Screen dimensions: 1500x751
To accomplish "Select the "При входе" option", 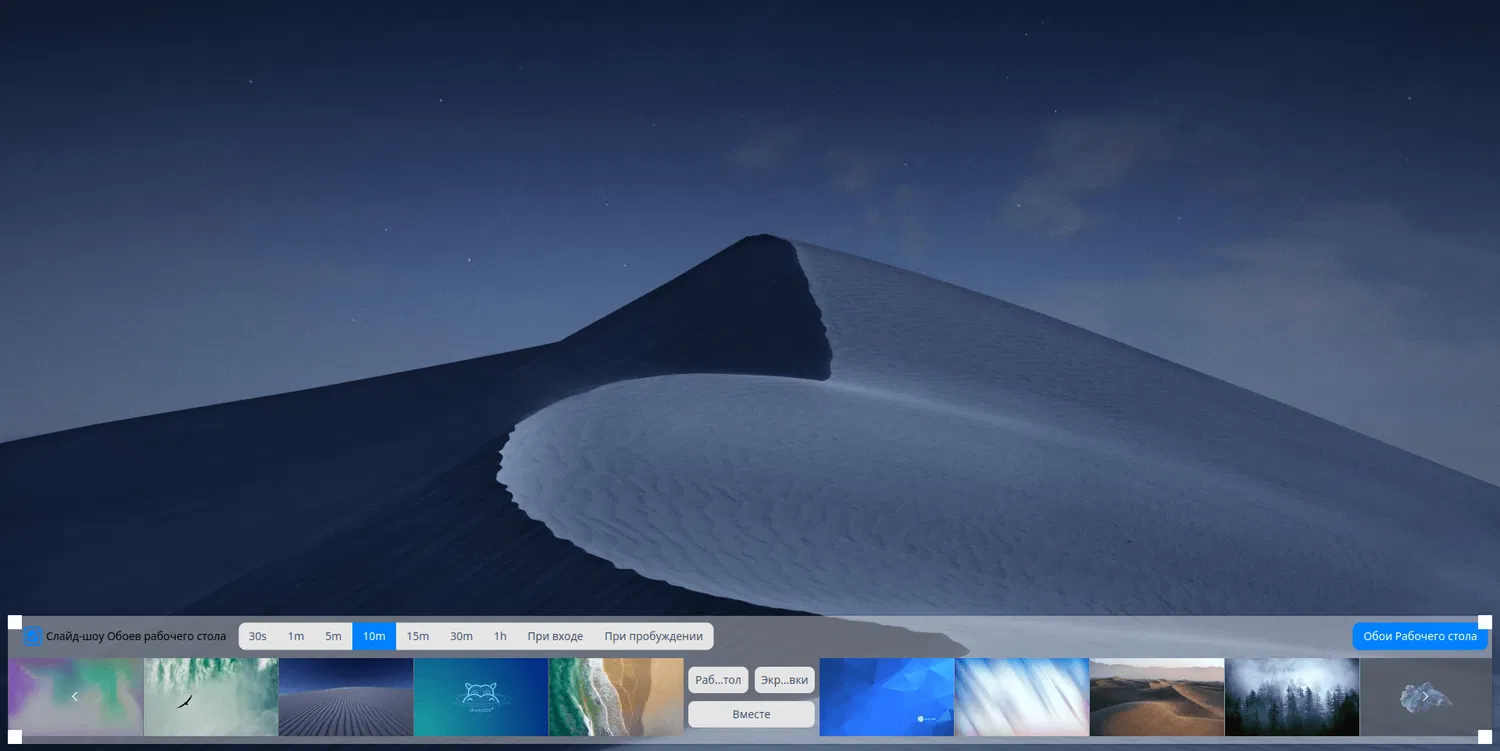I will point(555,636).
